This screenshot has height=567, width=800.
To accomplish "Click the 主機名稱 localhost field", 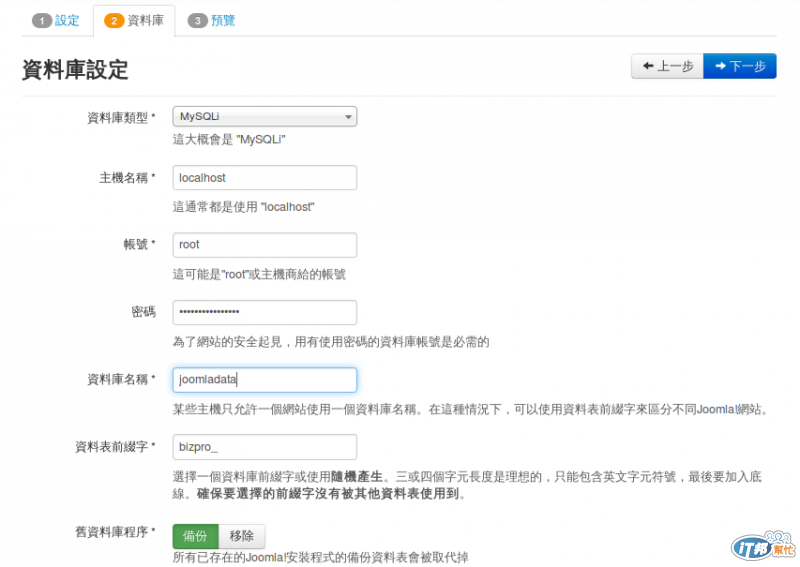I will [x=264, y=178].
